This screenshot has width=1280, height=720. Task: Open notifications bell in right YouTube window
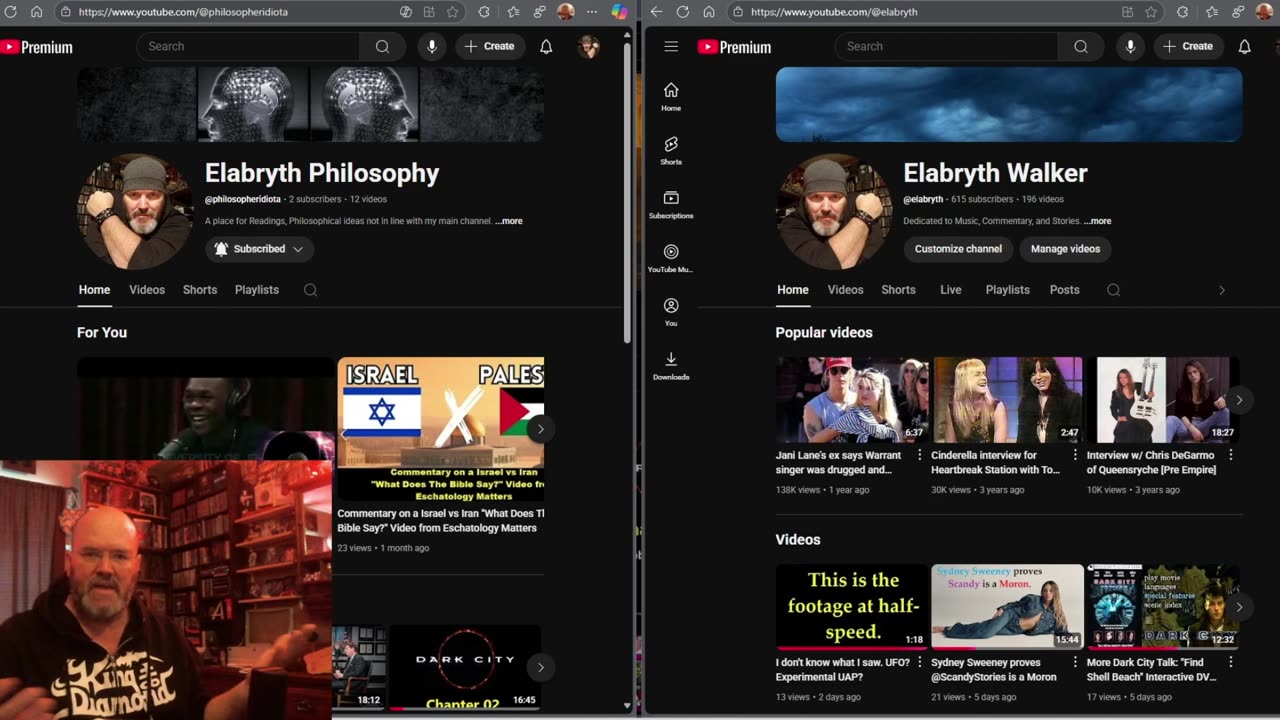pyautogui.click(x=1244, y=46)
